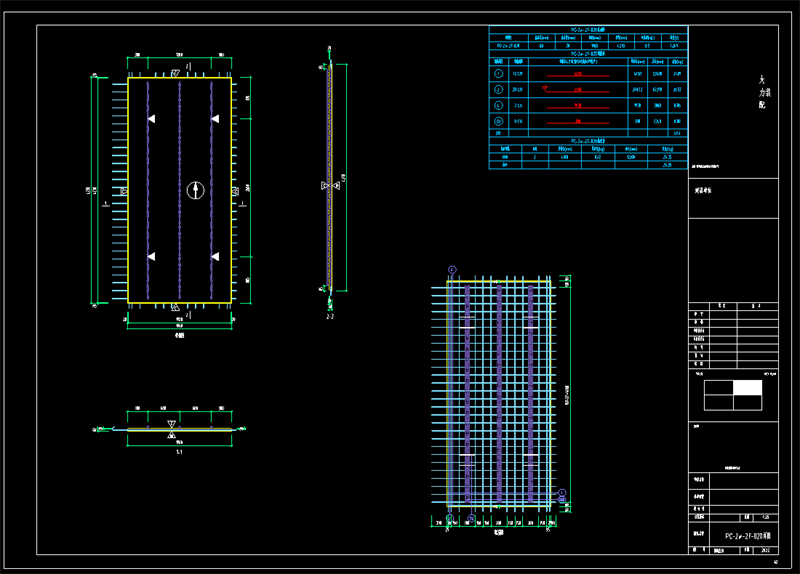
Task: Pick the lower-left white triangle lifting marker
Action: tap(152, 257)
